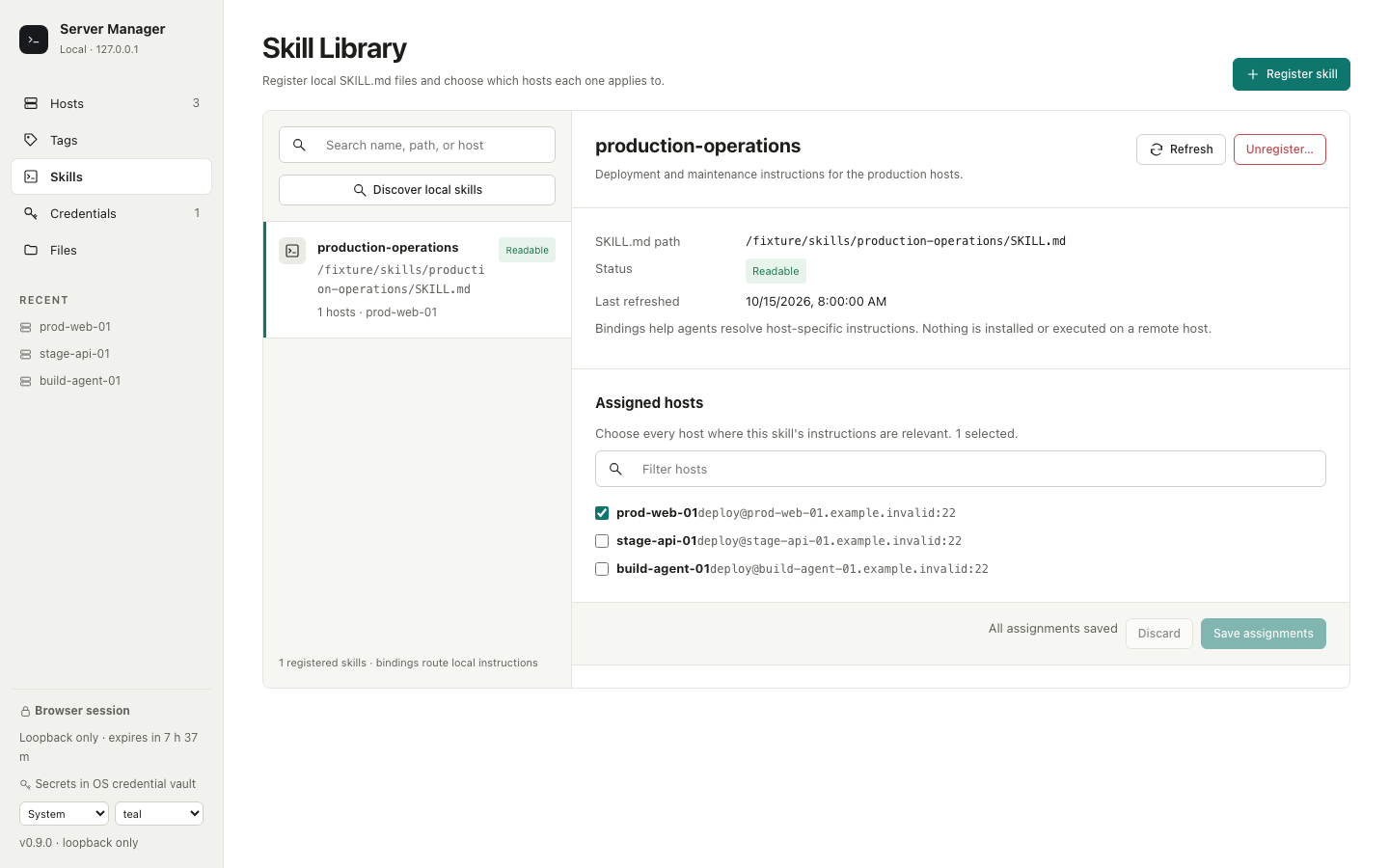Open the Credentials section in sidebar
The image size is (1389, 868).
point(111,213)
